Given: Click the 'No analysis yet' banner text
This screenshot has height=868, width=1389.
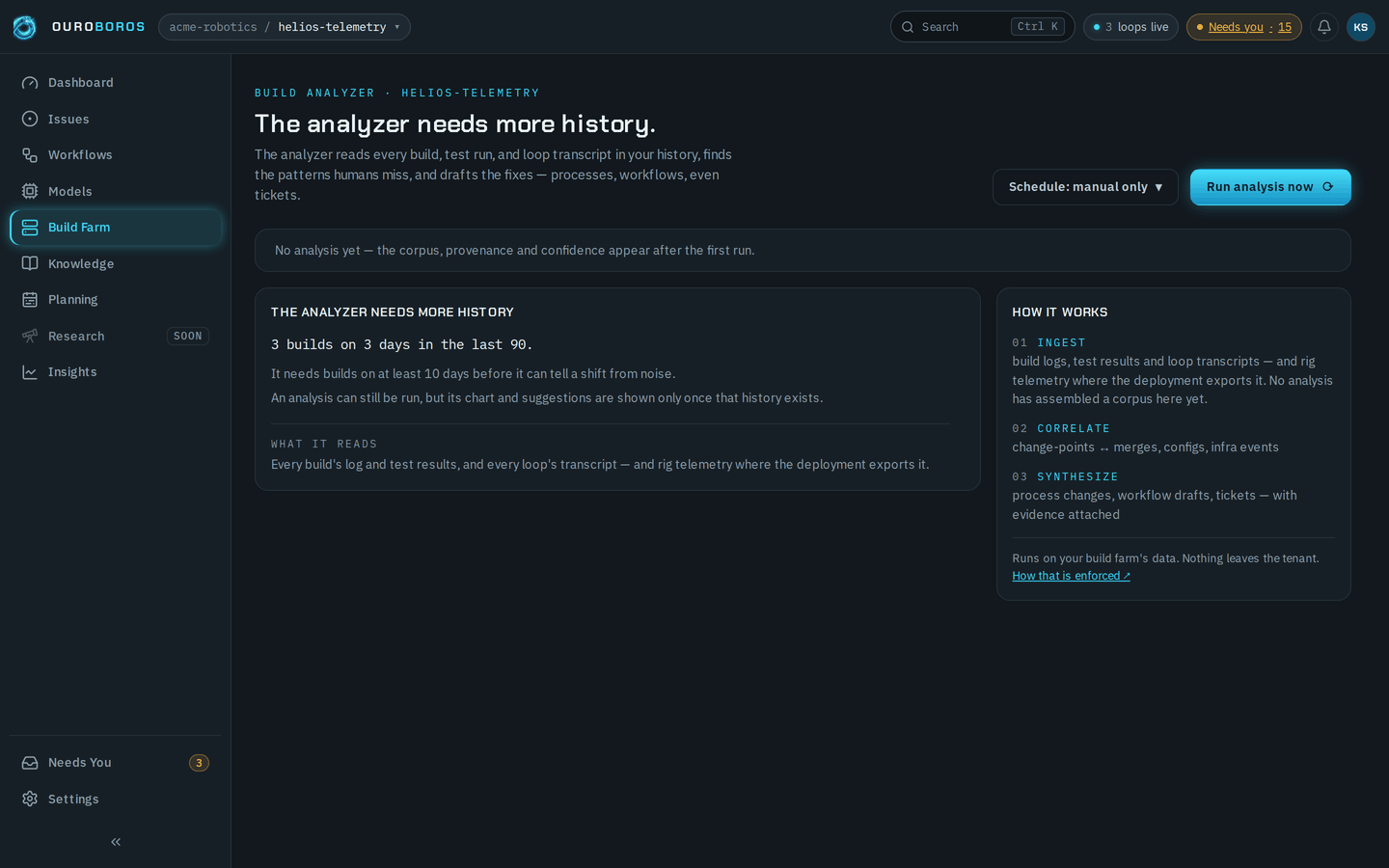Looking at the screenshot, I should coord(514,250).
